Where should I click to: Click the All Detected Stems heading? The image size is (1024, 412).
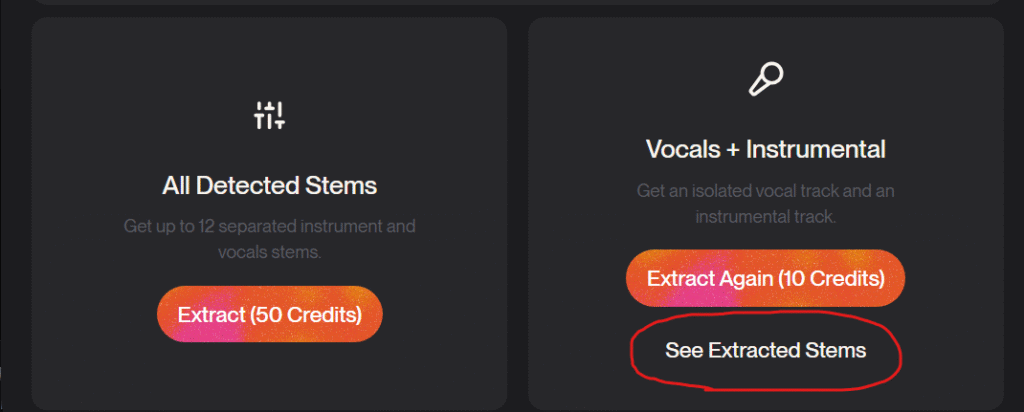[269, 185]
